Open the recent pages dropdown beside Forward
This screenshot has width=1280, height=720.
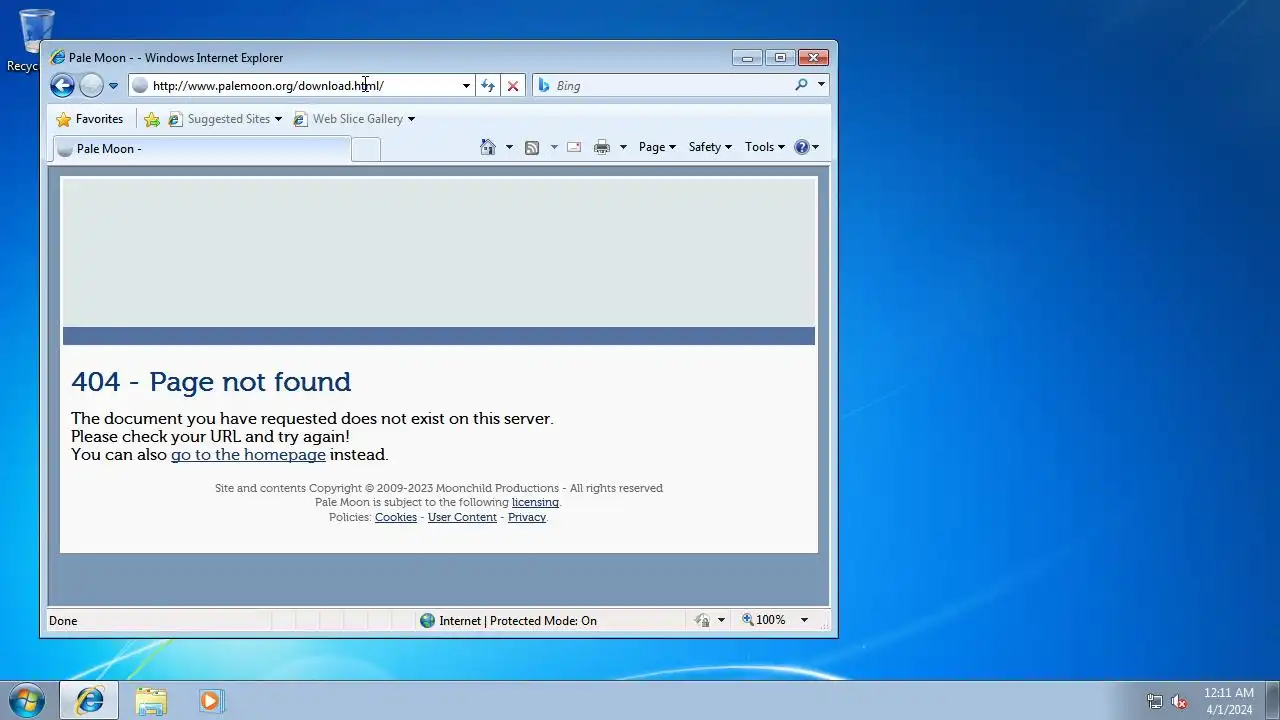(113, 86)
